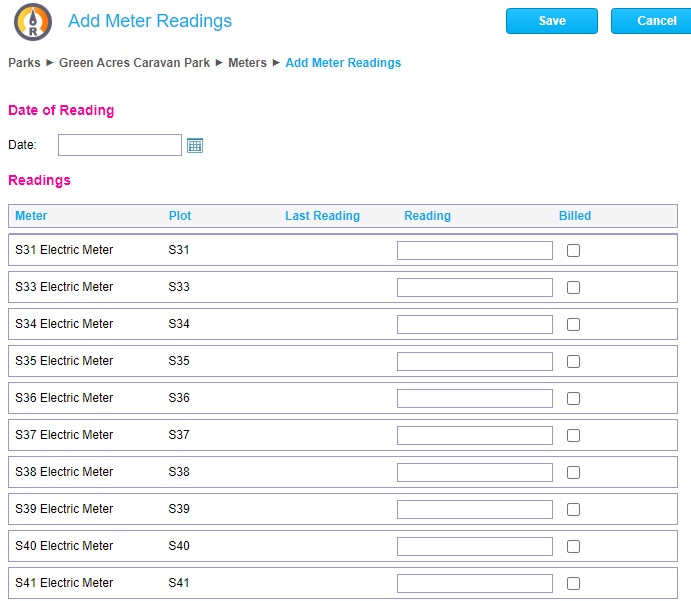Go to Parks breadcrumb link
691x601 pixels.
pos(24,63)
